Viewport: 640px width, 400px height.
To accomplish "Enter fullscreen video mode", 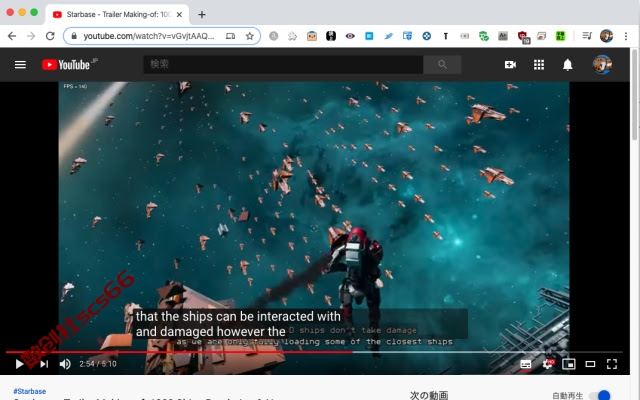I will (611, 364).
